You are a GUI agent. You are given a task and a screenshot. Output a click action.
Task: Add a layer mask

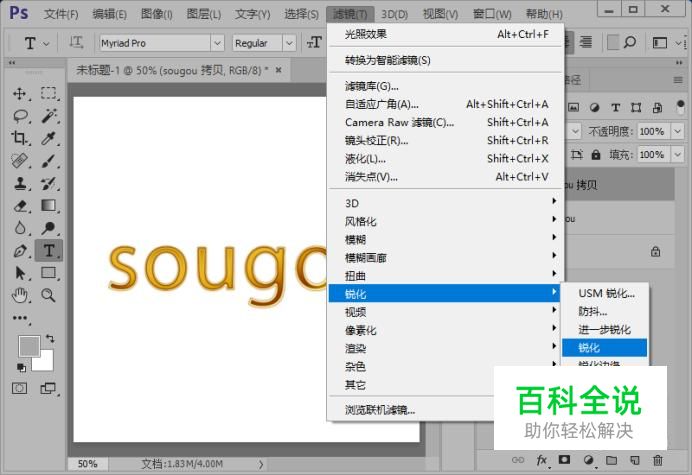point(564,460)
